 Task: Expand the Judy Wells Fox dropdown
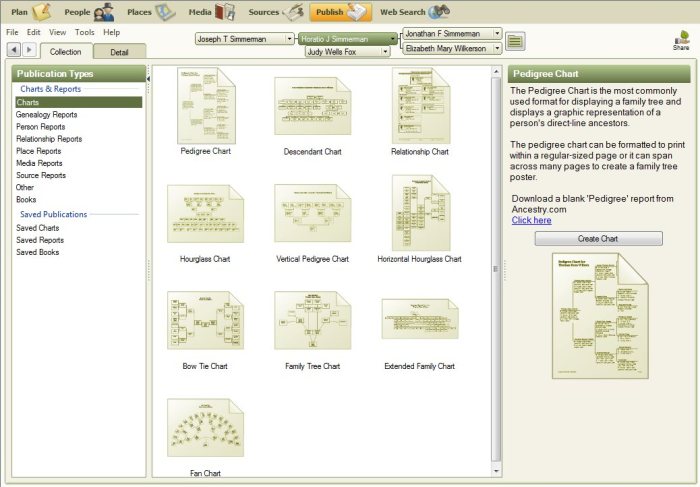pyautogui.click(x=385, y=51)
